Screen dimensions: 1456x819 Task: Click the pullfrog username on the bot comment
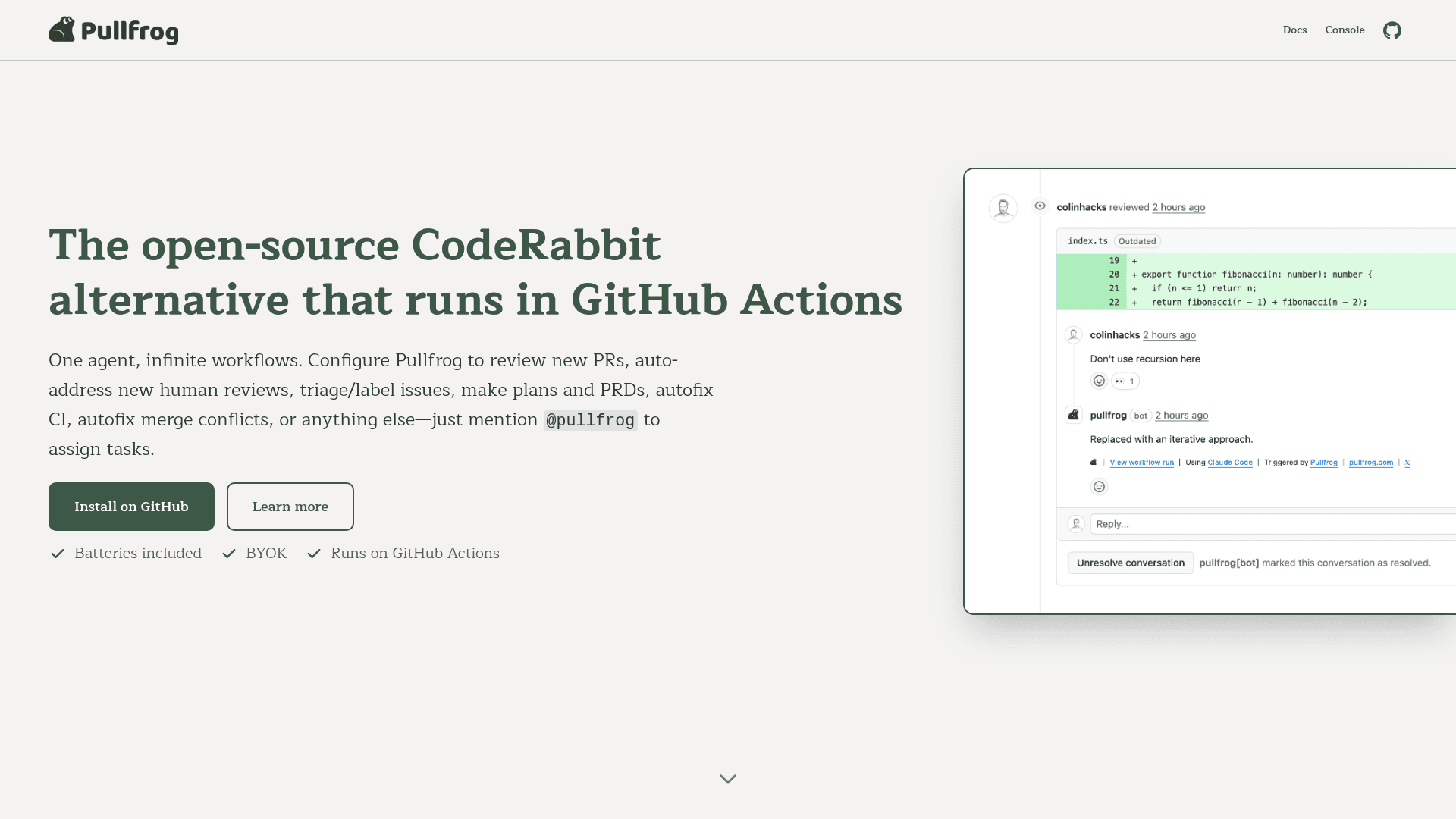[1109, 416]
